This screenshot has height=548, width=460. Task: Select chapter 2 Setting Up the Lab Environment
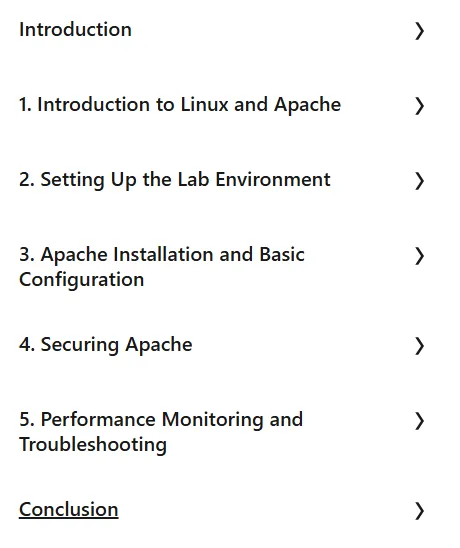tap(174, 180)
